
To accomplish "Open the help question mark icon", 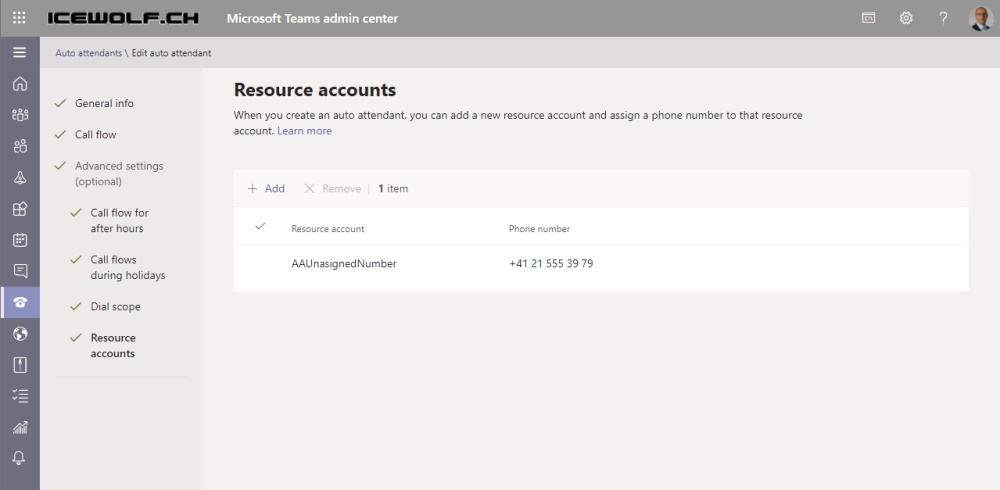I will pos(943,18).
